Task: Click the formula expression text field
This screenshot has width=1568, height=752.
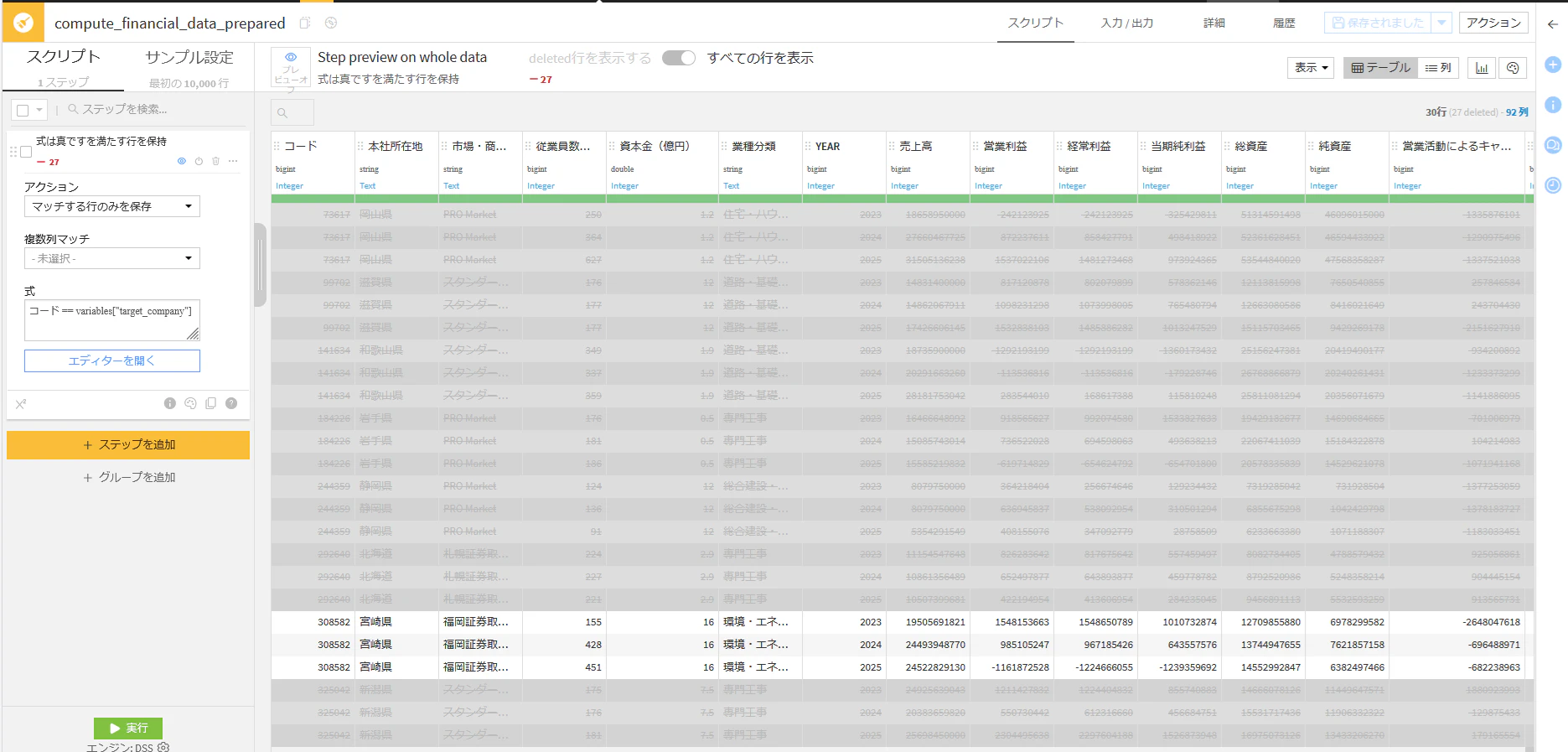Action: click(112, 320)
